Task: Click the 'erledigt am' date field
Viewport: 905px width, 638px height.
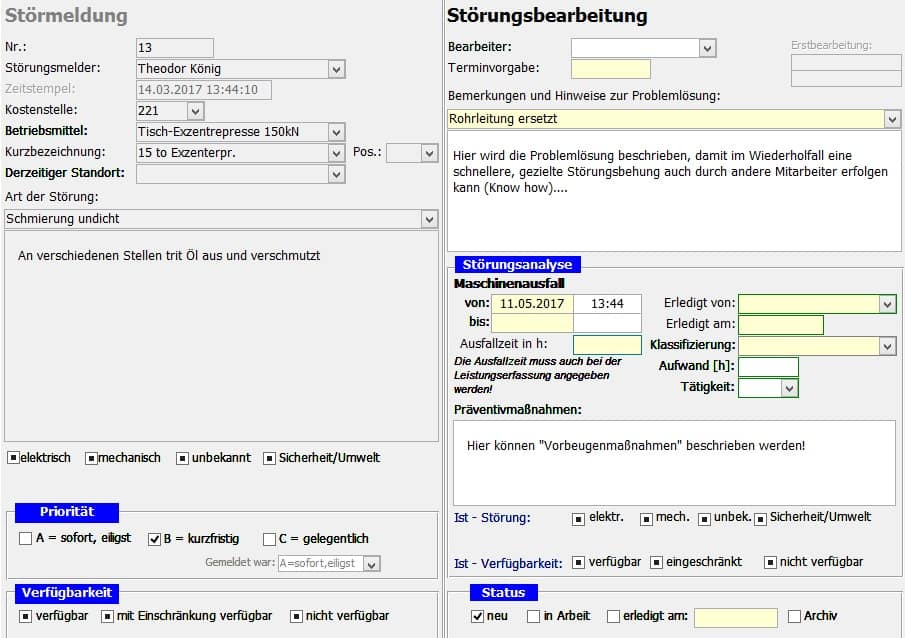Action: 735,617
